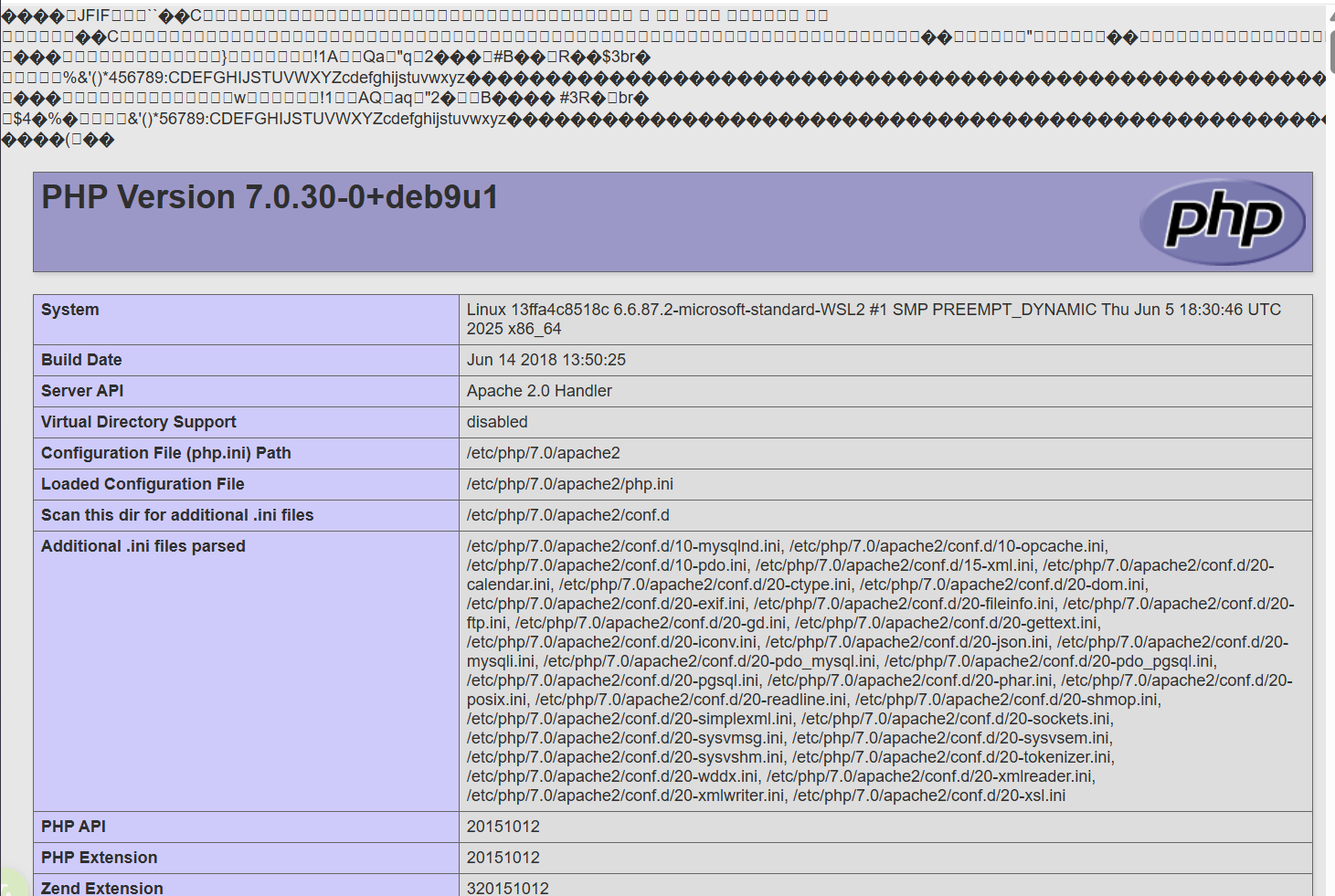Click the 20-tokenizer.ini path entry
Screen dimensions: 1335x896
click(950, 757)
